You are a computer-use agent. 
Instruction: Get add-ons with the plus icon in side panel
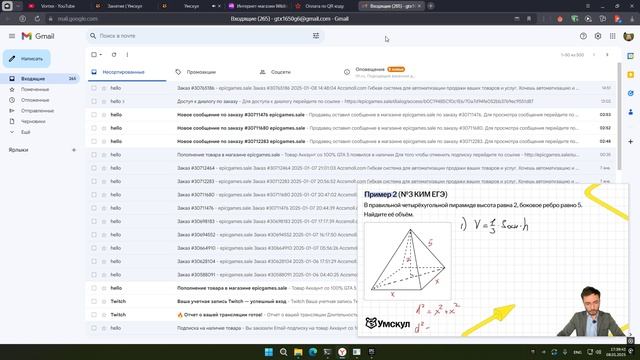pos(631,141)
